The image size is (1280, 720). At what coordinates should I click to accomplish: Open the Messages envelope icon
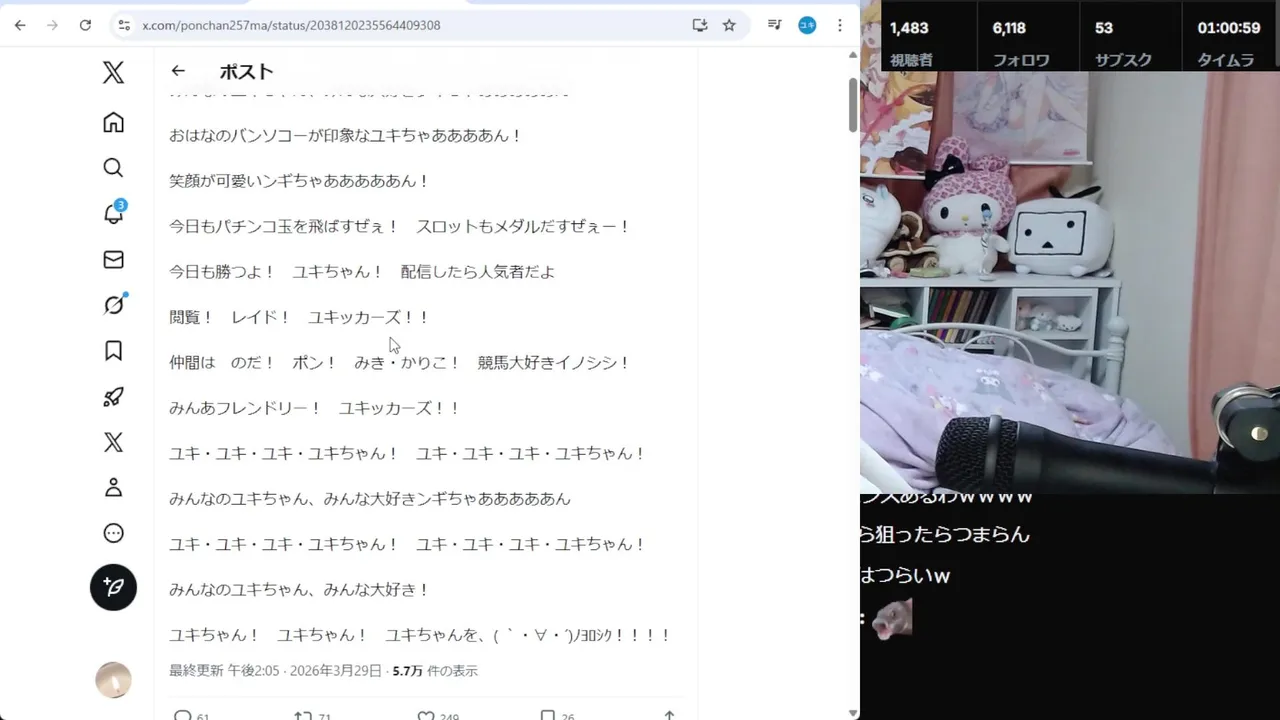coord(113,260)
